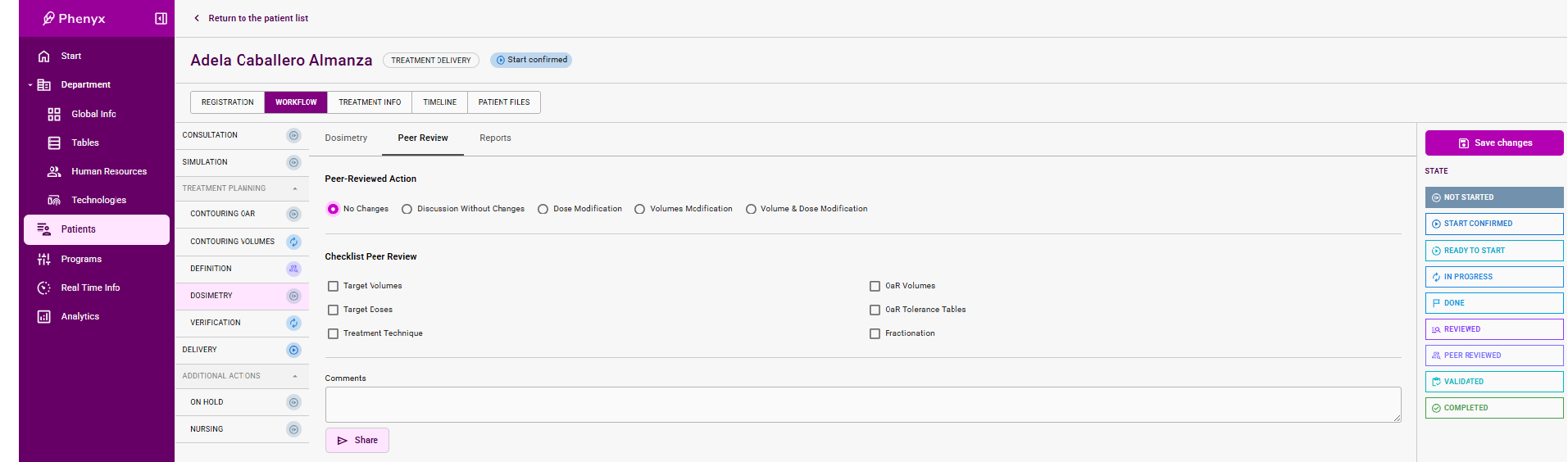Click the Start home icon in sidebar
Image resolution: width=1568 pixels, height=462 pixels.
[44, 57]
